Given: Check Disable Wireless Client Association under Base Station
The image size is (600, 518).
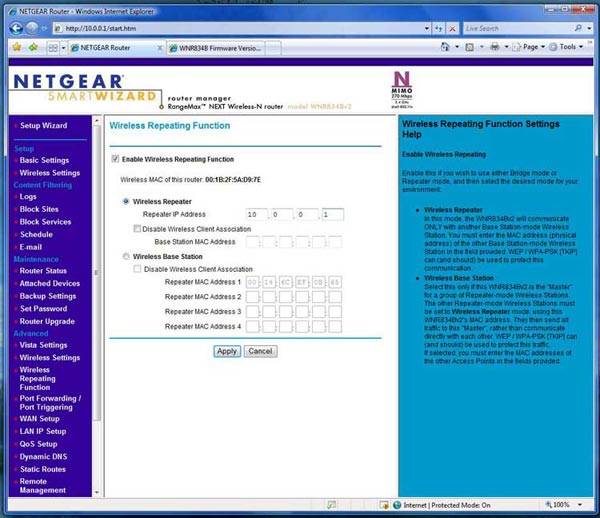Looking at the screenshot, I should (137, 269).
